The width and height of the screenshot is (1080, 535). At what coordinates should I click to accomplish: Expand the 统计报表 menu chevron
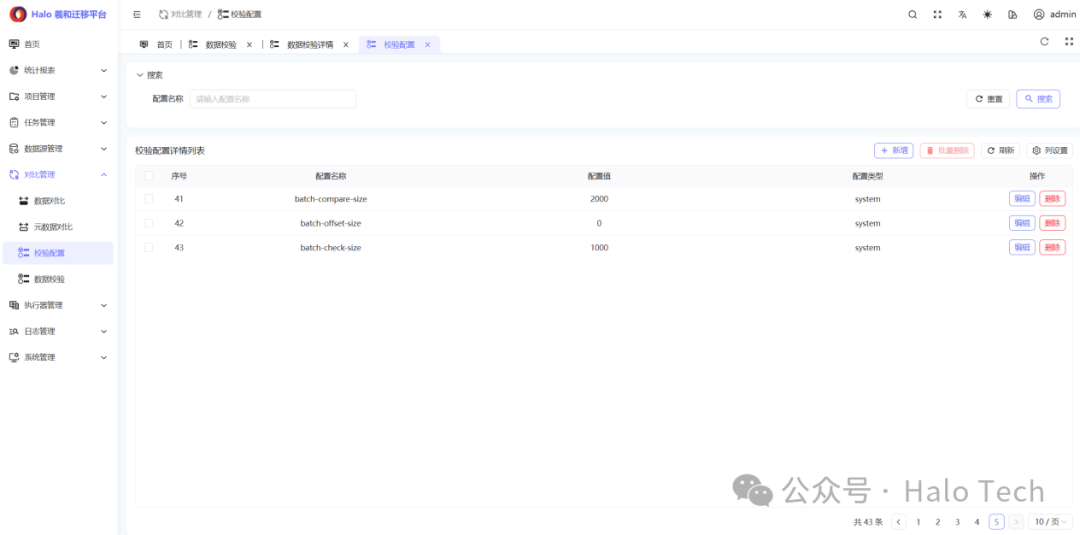click(x=104, y=70)
